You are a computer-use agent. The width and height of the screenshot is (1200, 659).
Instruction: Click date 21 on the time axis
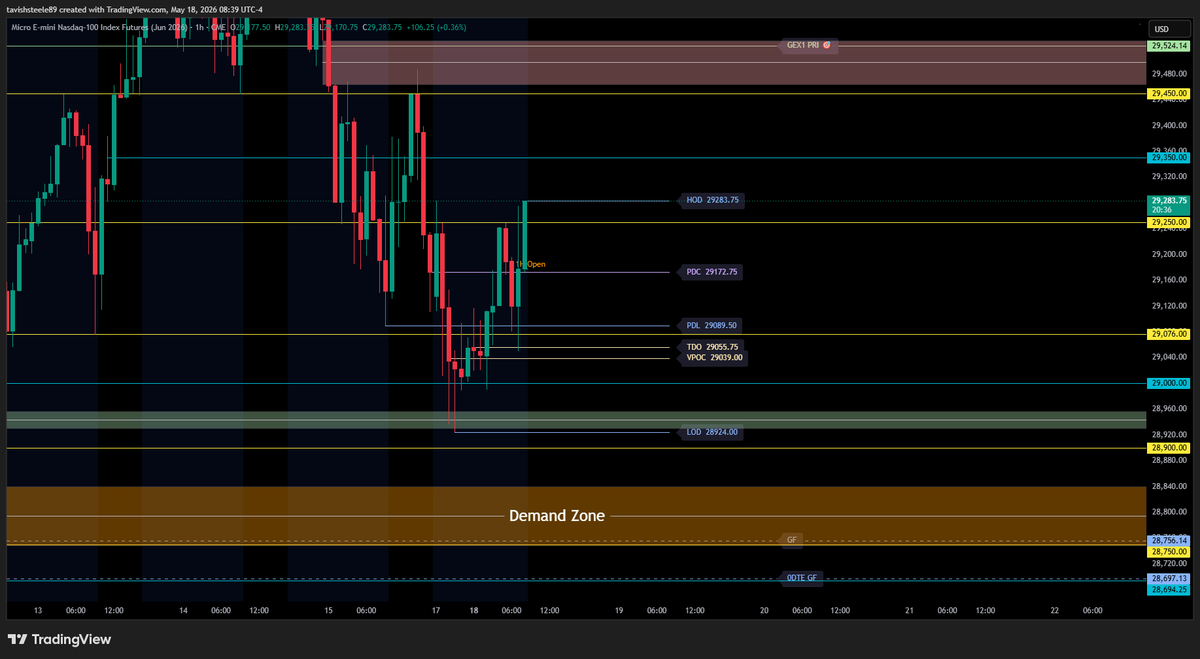[910, 610]
